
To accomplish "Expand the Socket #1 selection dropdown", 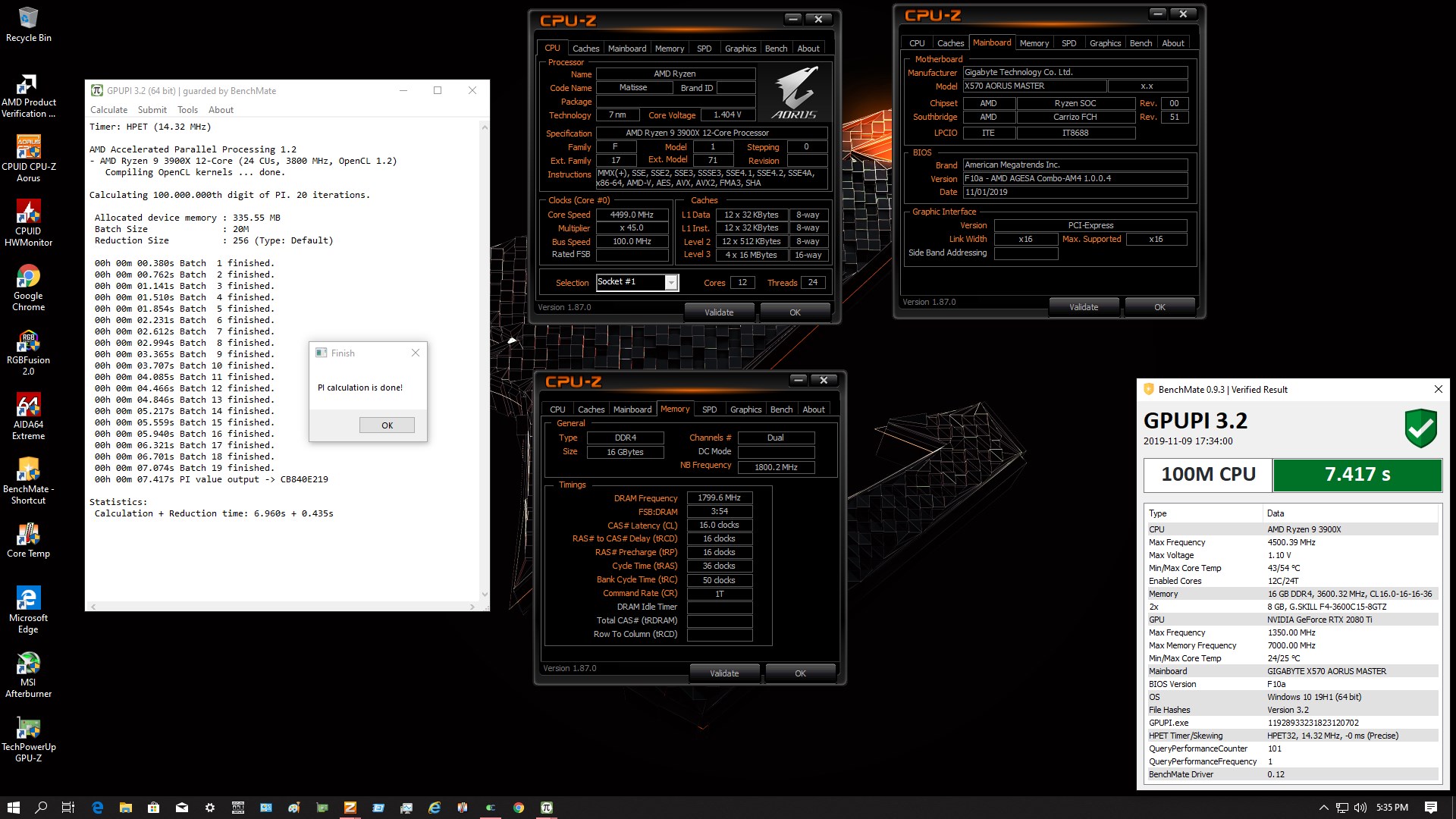I will point(671,282).
